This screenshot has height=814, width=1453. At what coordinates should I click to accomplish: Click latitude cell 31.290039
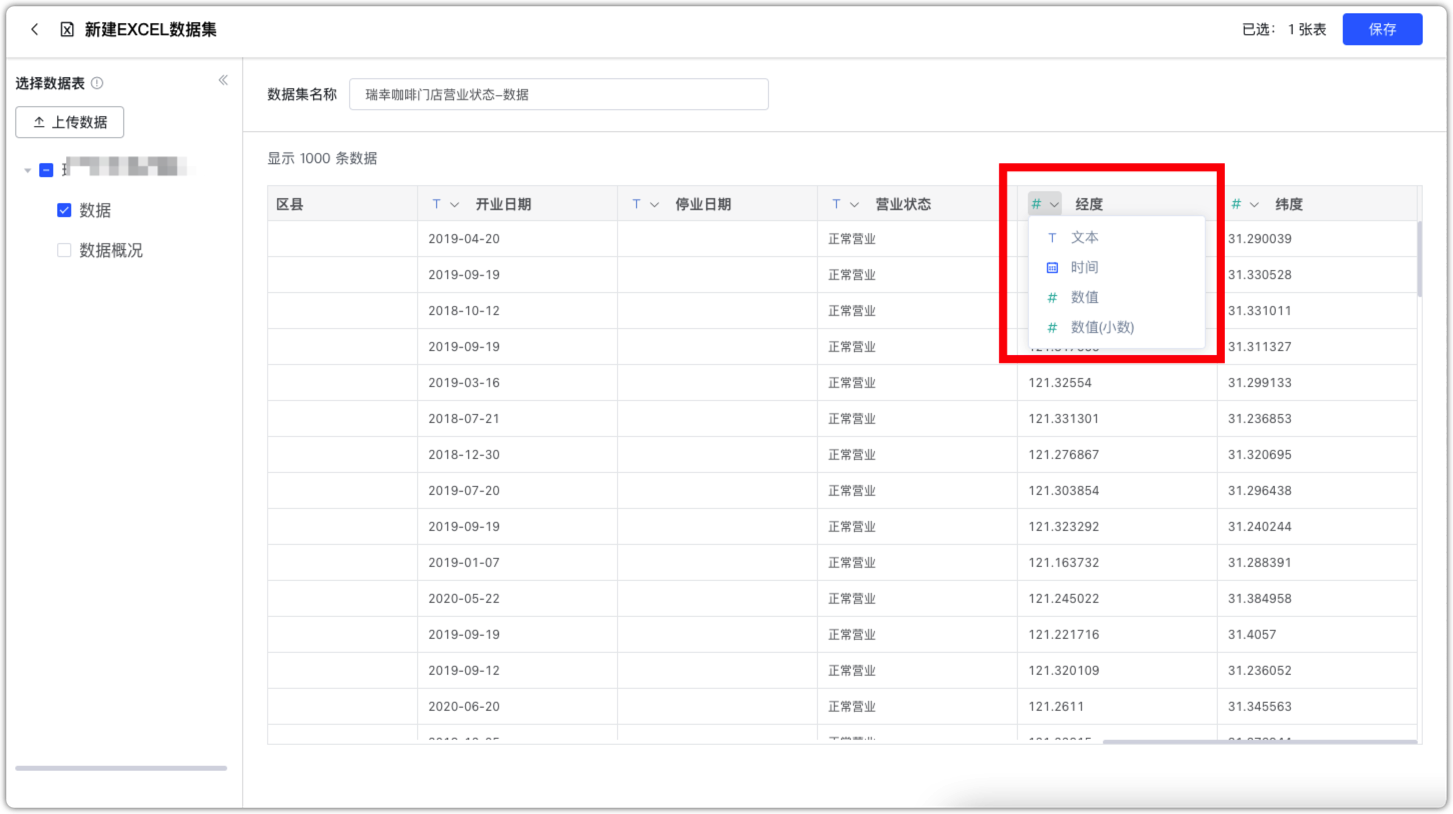coord(1317,239)
